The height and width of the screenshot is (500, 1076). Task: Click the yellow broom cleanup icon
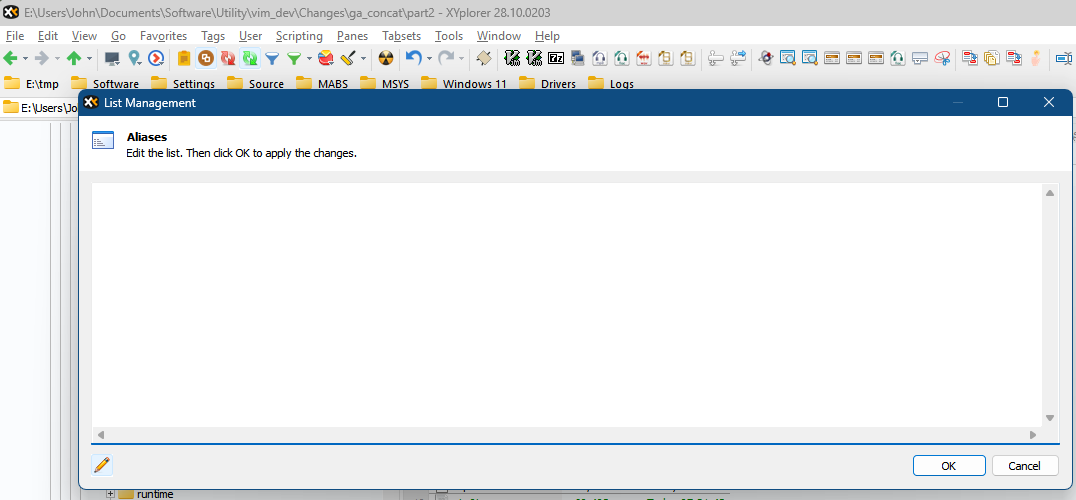346,59
